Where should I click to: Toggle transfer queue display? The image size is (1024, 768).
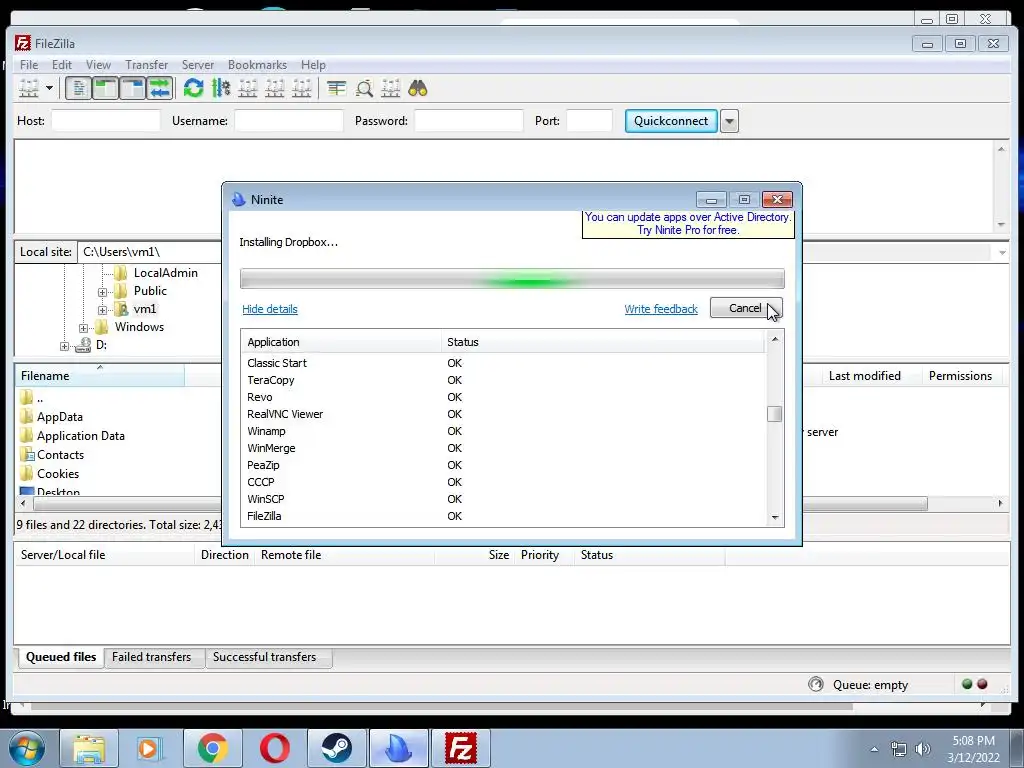point(159,88)
